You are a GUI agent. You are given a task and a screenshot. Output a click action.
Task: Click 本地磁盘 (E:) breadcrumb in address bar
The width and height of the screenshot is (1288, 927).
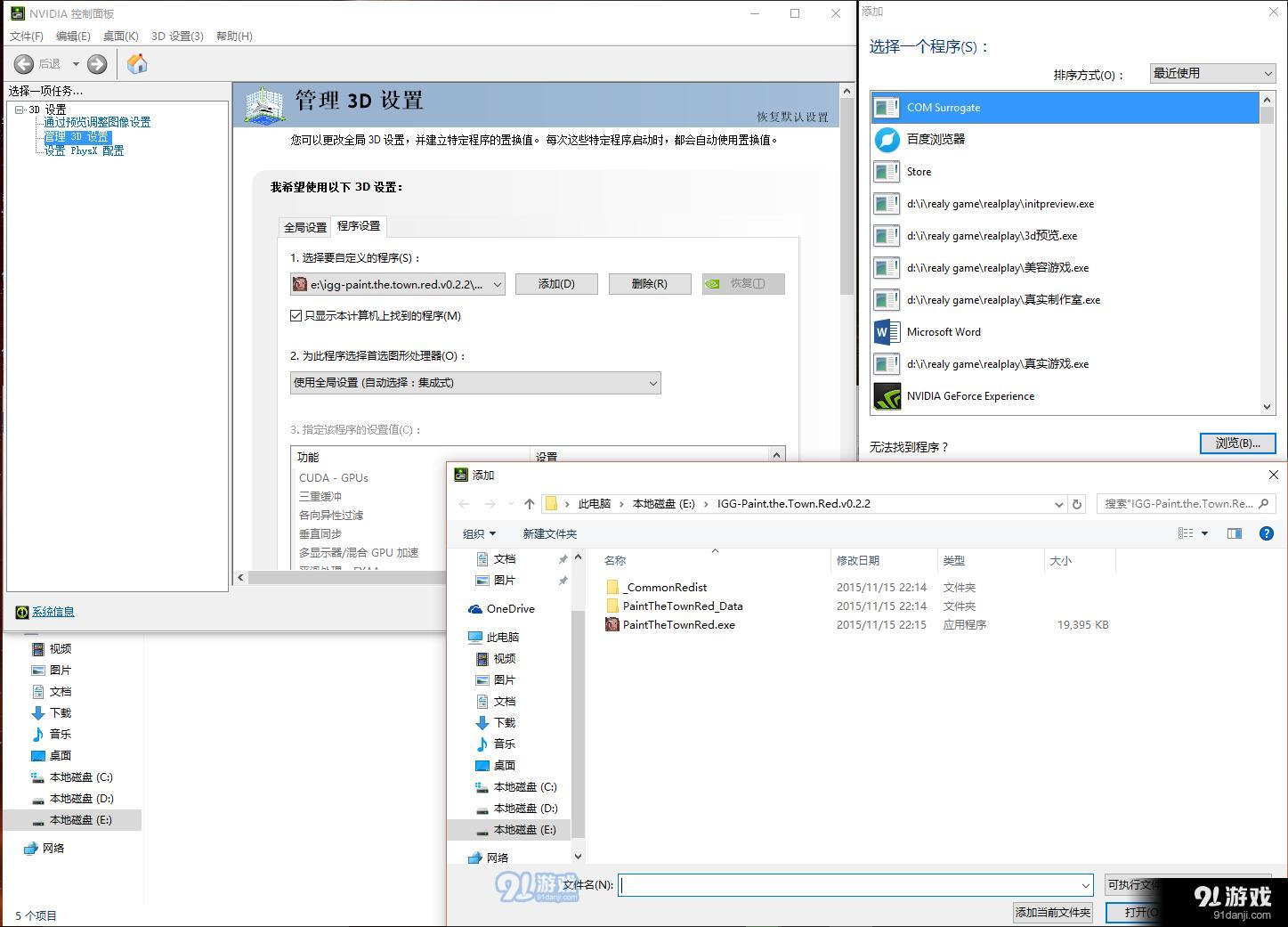[x=663, y=504]
